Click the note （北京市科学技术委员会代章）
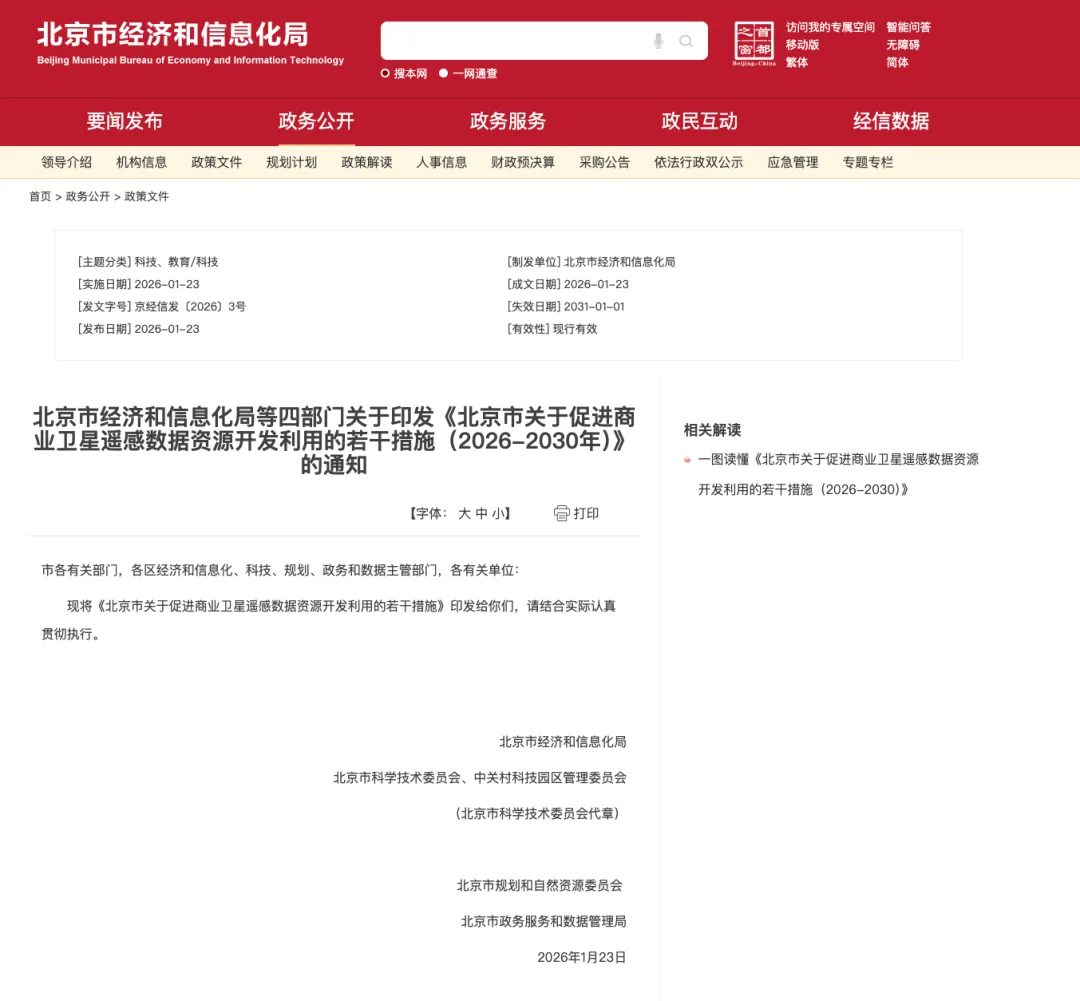1080x1001 pixels. pos(537,814)
